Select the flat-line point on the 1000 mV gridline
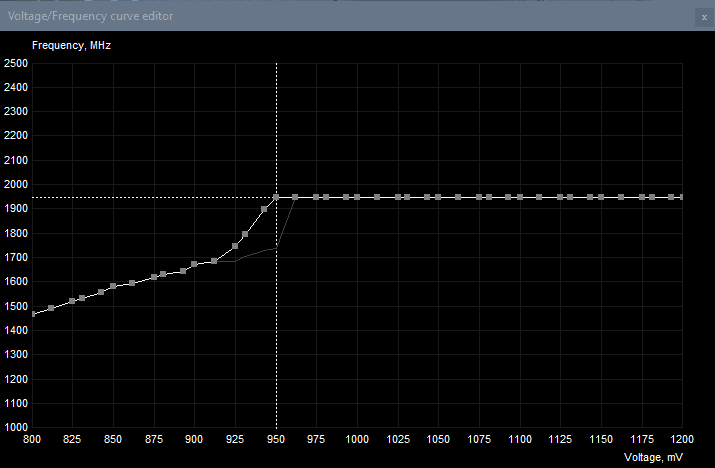Image resolution: width=715 pixels, height=468 pixels. (x=357, y=197)
